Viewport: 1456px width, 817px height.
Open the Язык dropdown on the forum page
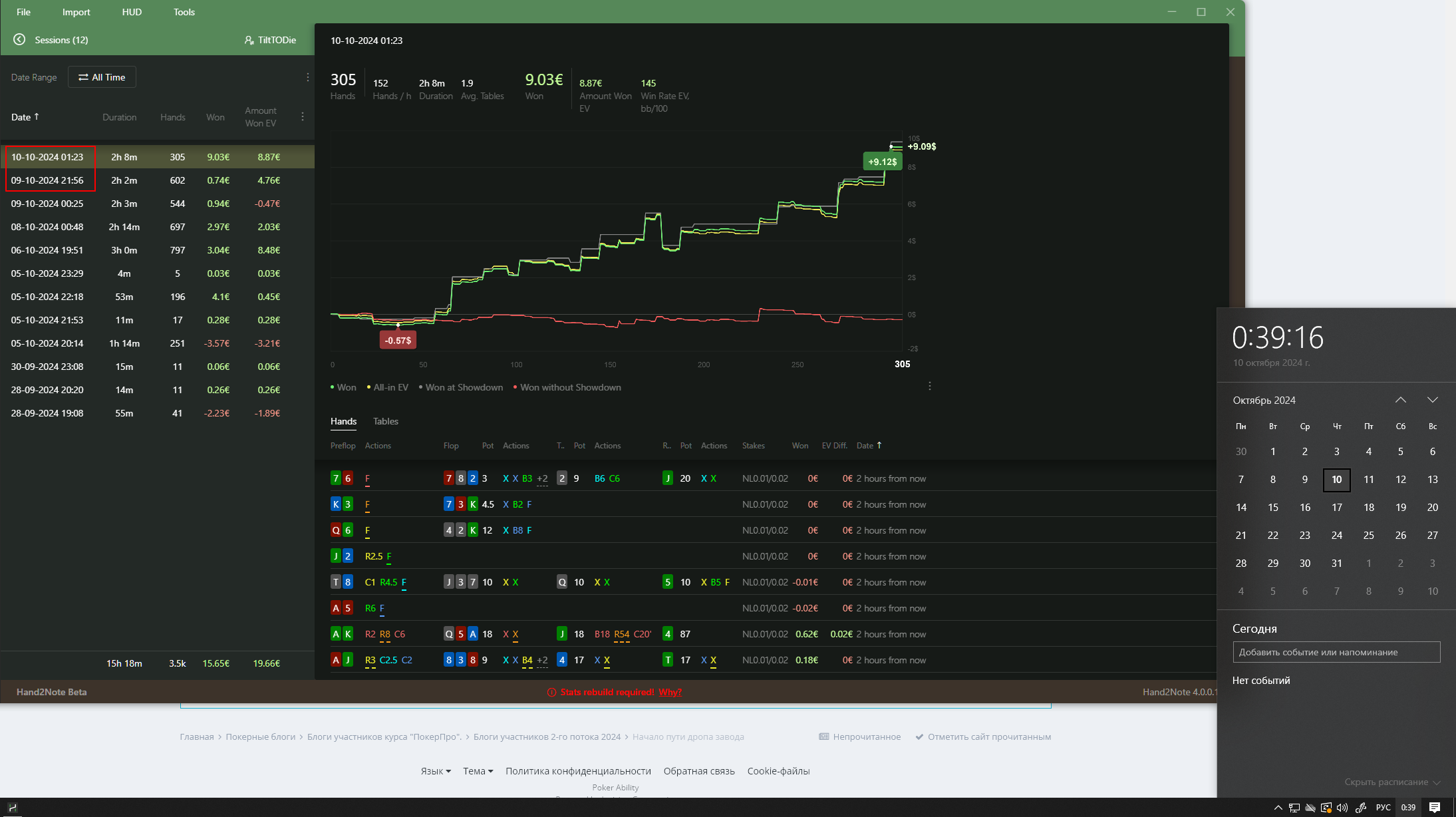tap(436, 771)
